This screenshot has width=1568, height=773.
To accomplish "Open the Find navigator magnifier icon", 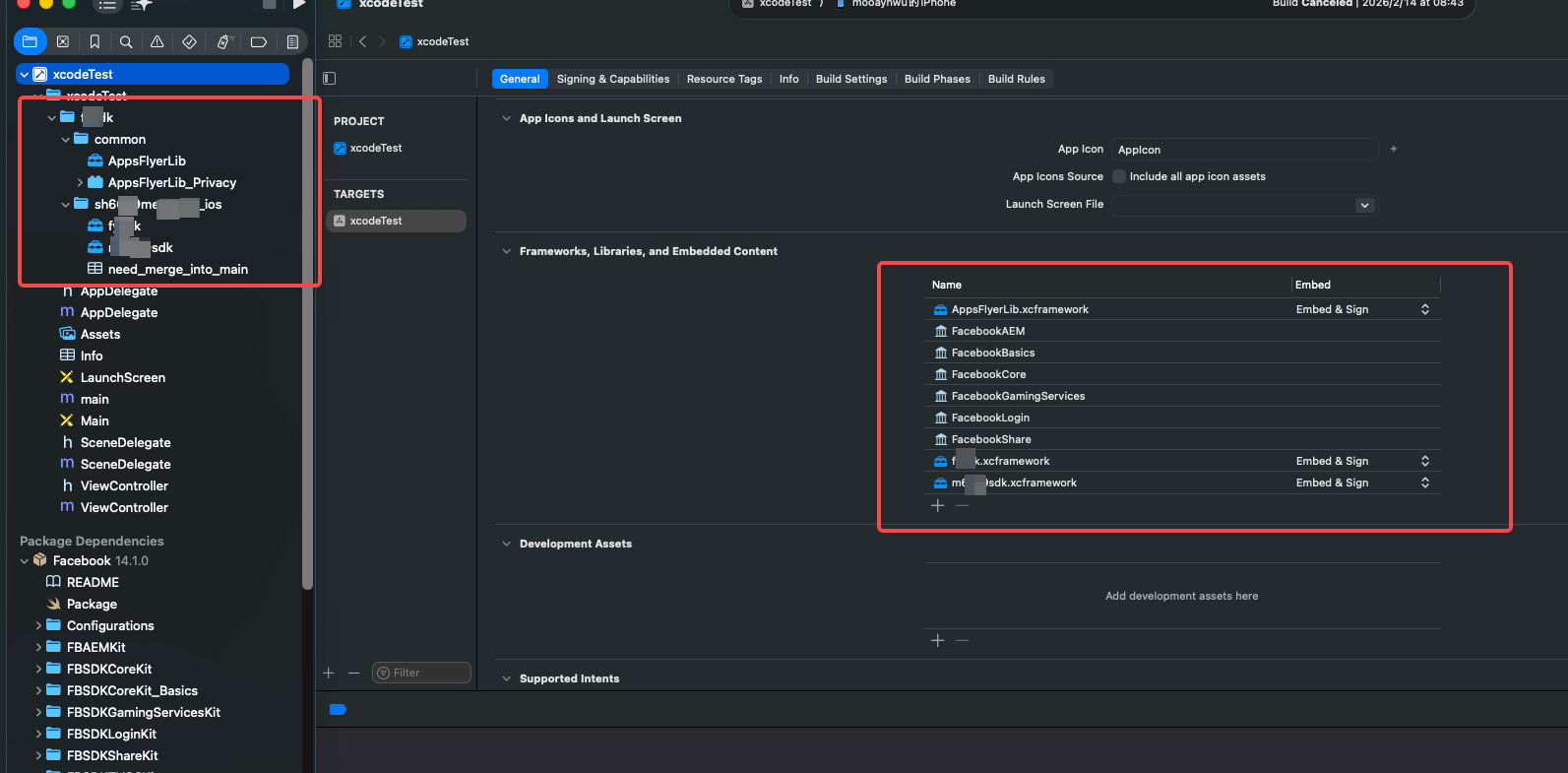I will [126, 41].
